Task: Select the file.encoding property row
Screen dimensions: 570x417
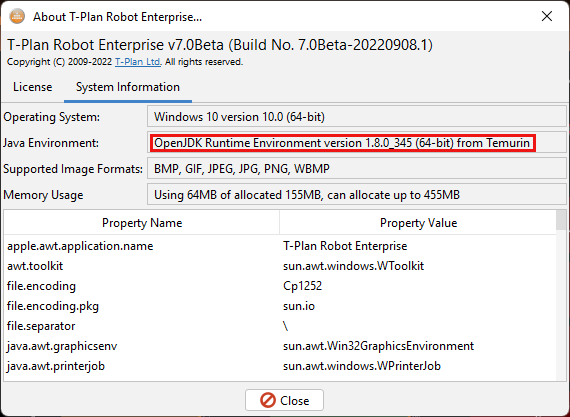Action: point(280,286)
